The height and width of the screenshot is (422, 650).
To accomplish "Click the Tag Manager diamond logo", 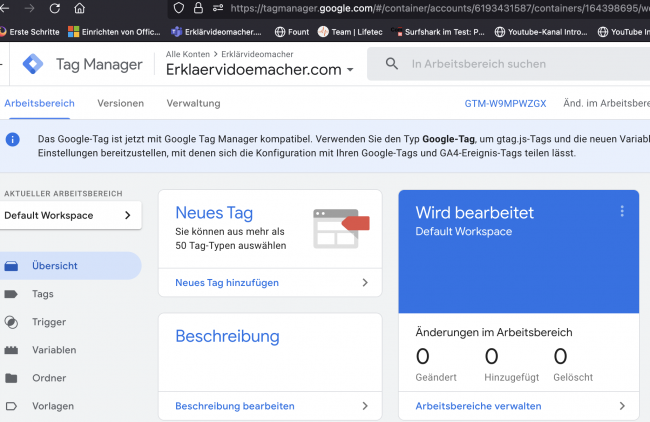I will point(33,64).
